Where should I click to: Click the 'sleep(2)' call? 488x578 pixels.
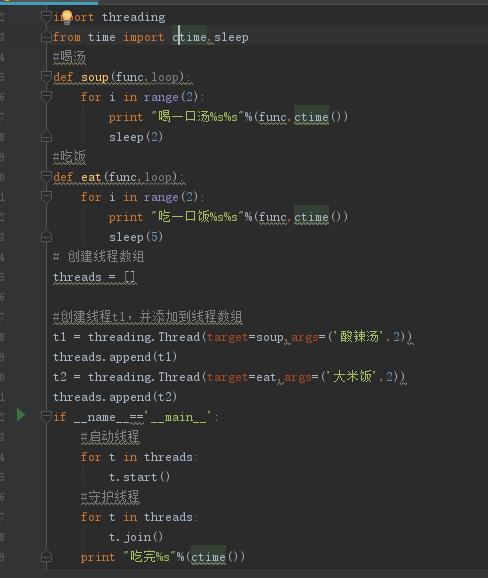[136, 137]
